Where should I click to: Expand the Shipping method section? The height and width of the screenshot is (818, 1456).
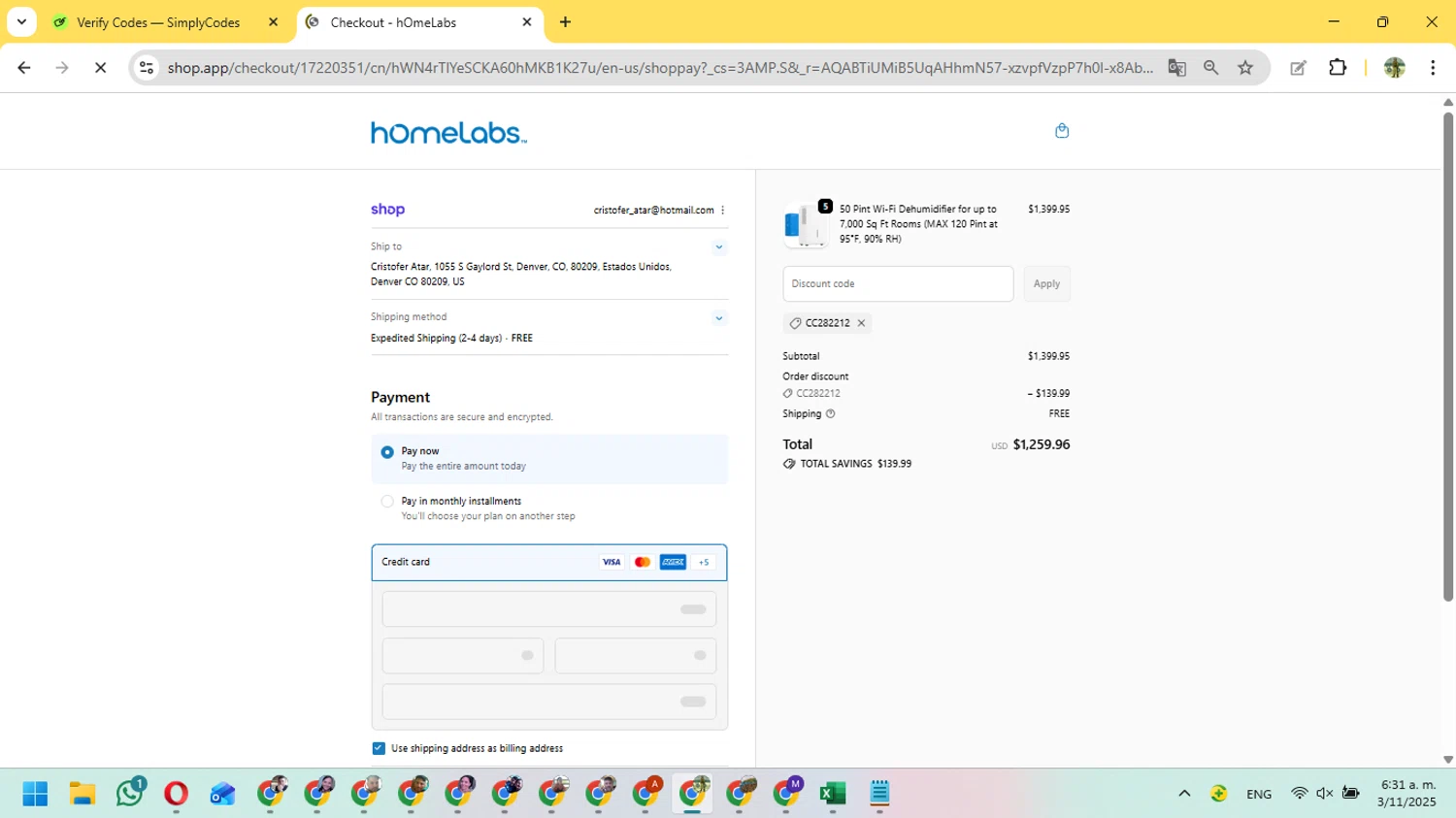(719, 318)
